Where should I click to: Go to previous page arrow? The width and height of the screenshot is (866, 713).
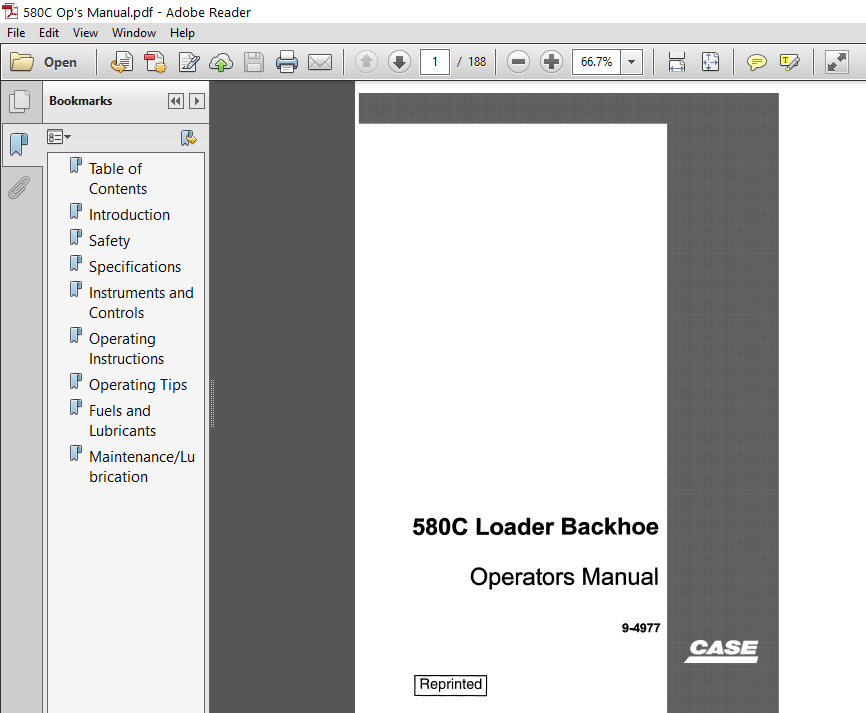point(366,62)
